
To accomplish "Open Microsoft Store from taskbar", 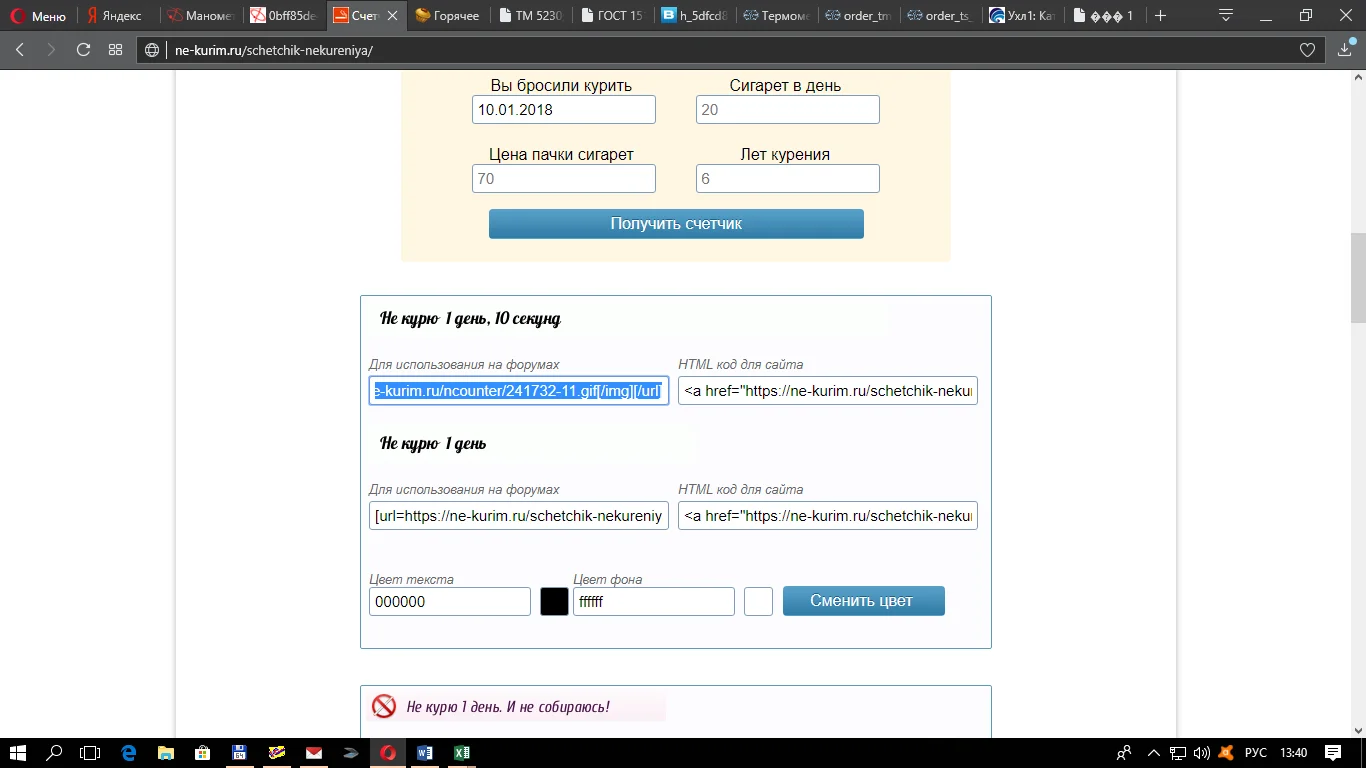I will coord(202,753).
